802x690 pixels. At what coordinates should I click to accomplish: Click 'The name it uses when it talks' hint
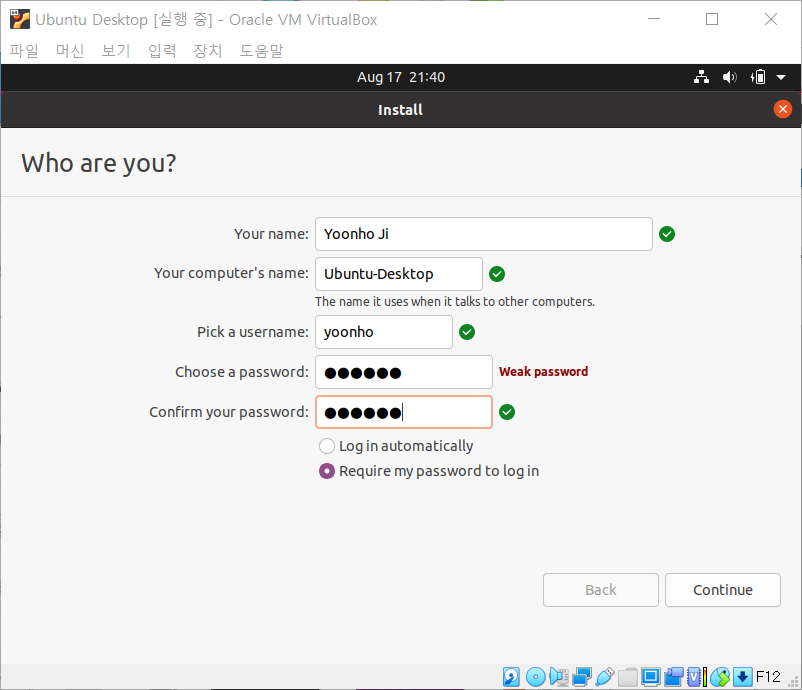coord(455,302)
